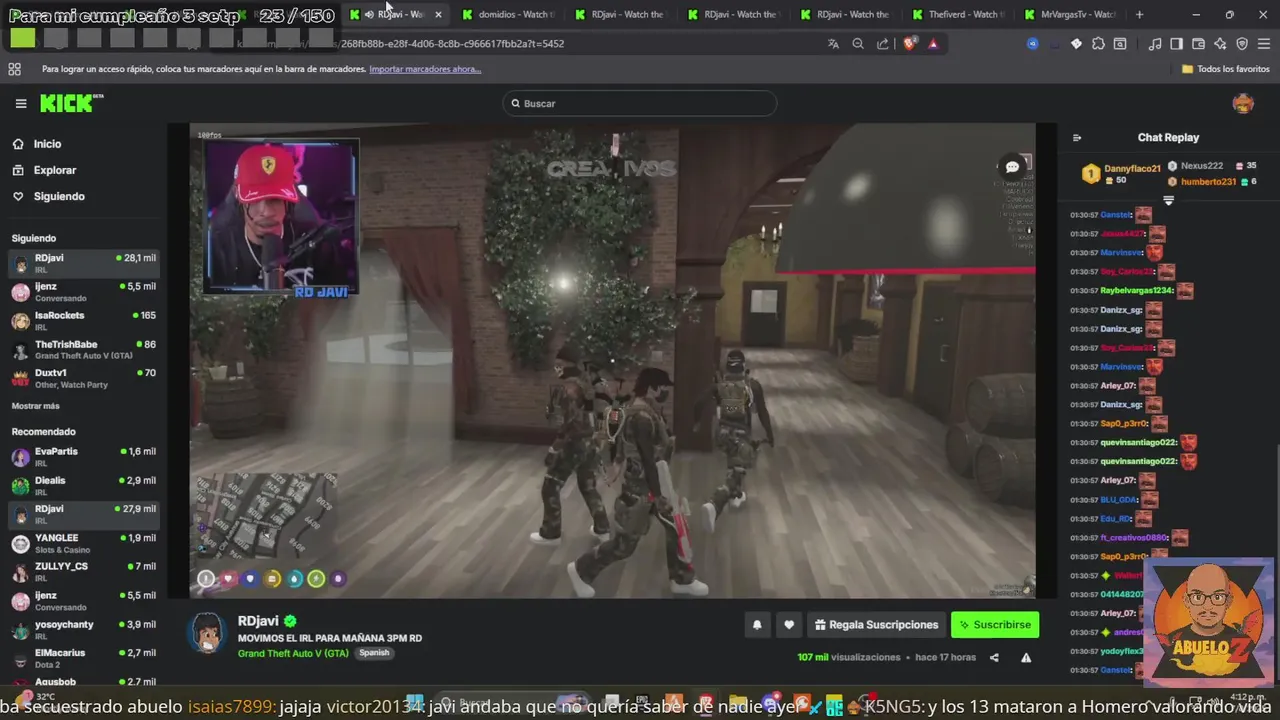Click the Kick logo

tap(71, 103)
